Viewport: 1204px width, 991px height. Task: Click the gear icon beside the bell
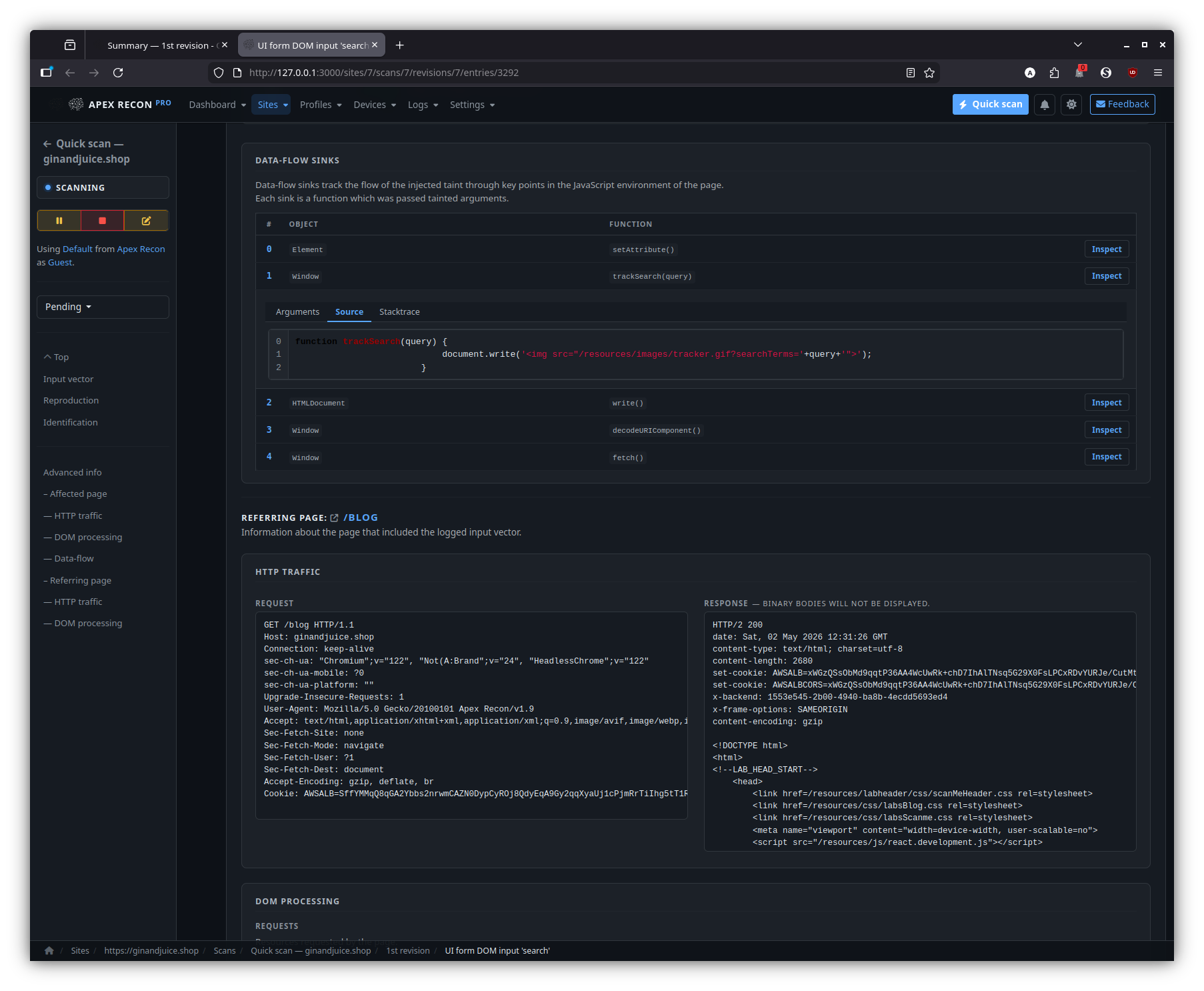[1071, 105]
